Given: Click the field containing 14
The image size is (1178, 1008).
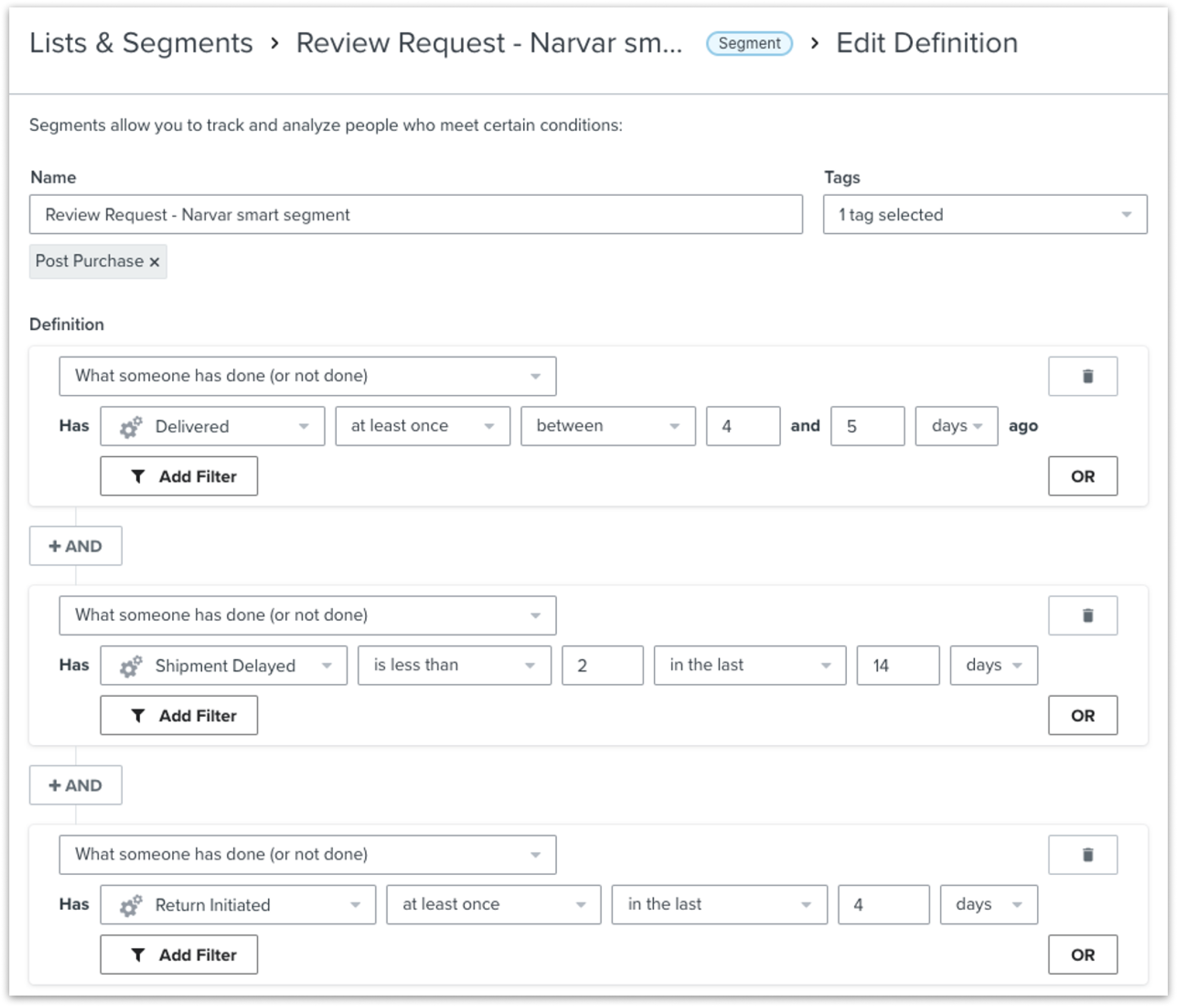Looking at the screenshot, I should 898,665.
